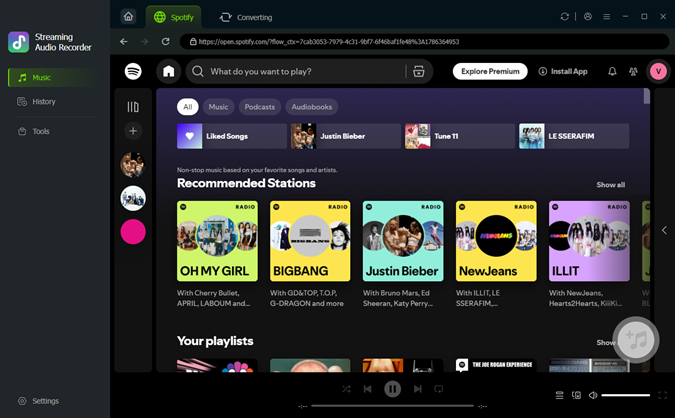The width and height of the screenshot is (675, 418).
Task: Open connect to a device
Action: tap(576, 395)
